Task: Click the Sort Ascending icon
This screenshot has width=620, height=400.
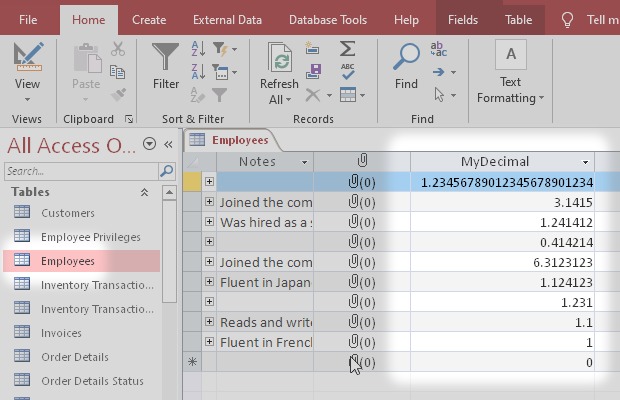Action: coord(197,49)
